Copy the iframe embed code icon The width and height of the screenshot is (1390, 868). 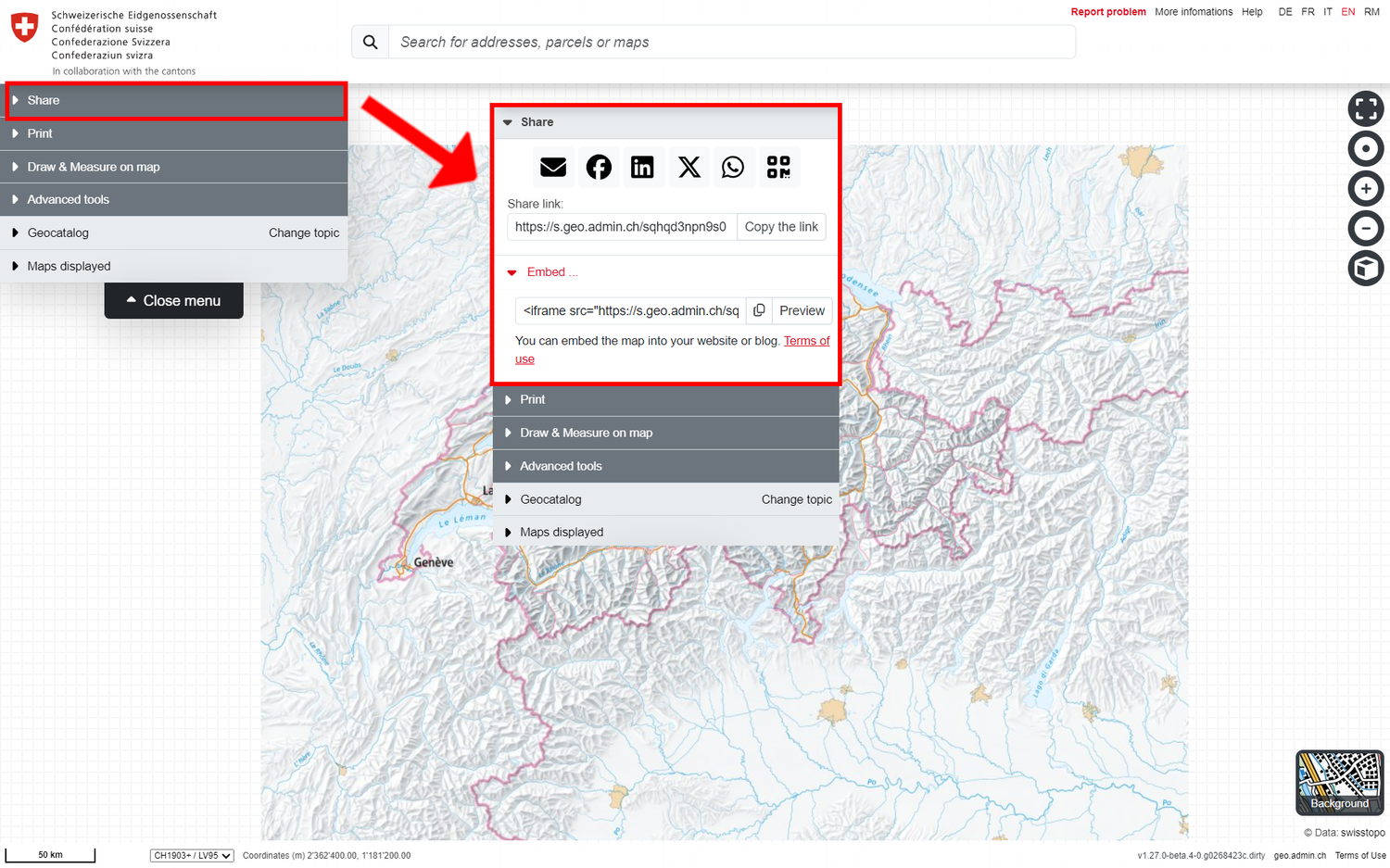point(759,310)
